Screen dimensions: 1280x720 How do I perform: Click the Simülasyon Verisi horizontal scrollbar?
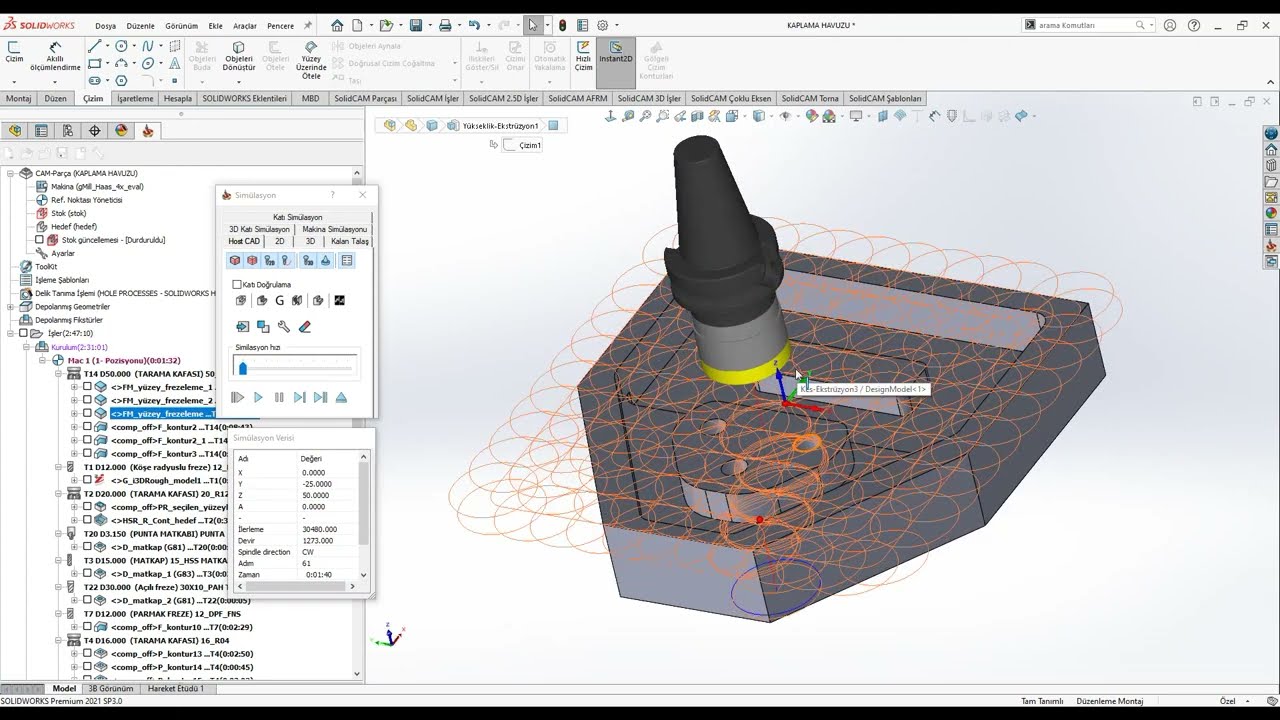click(x=295, y=587)
